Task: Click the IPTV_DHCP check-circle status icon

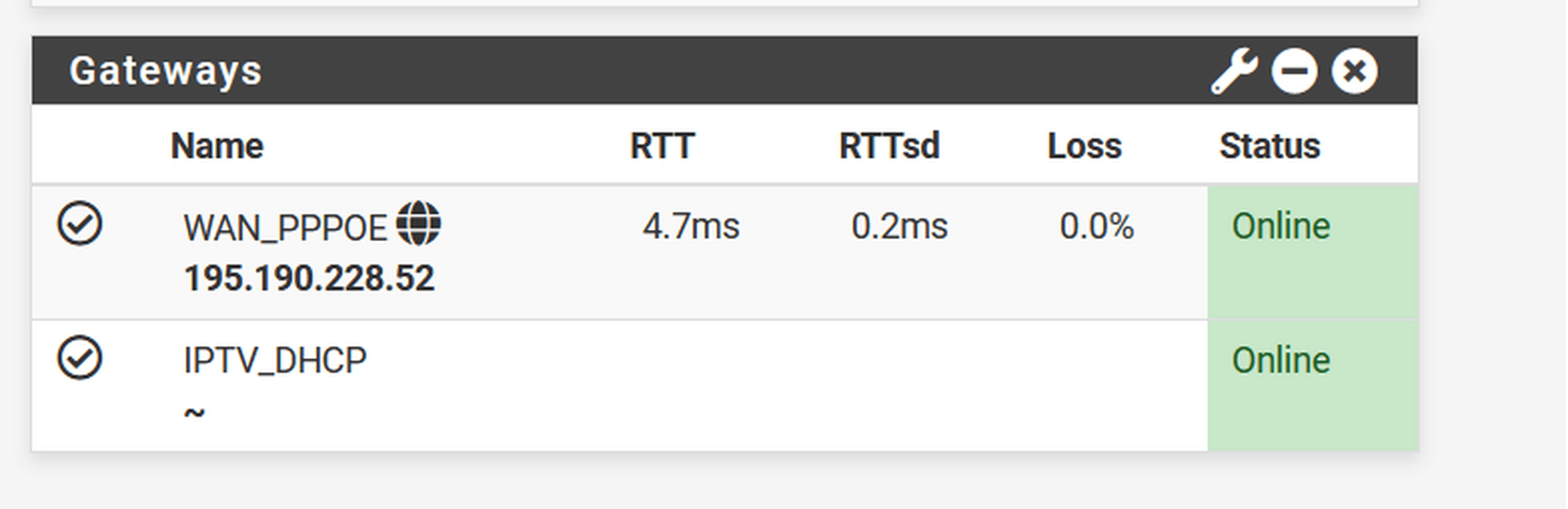Action: pos(80,358)
